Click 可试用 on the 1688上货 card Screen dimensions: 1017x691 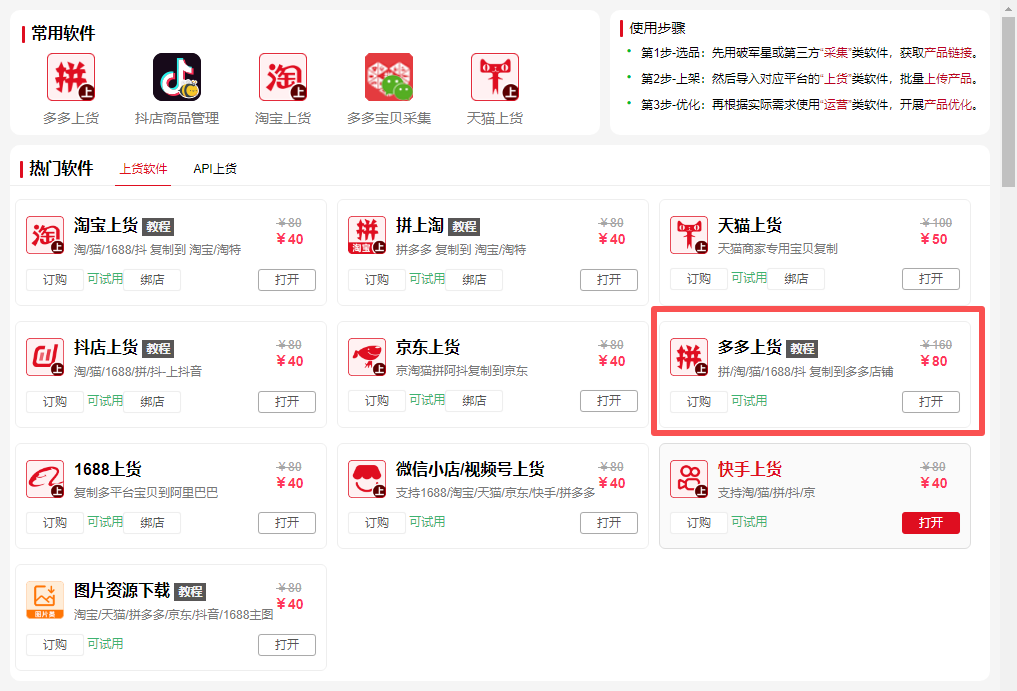coord(105,522)
